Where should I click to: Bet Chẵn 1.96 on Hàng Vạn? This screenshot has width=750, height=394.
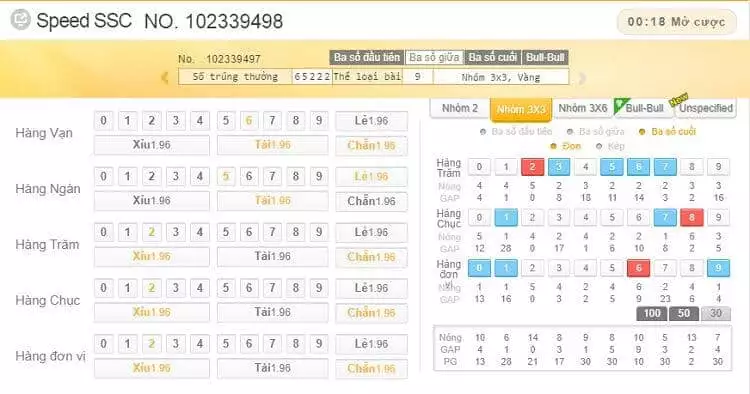pos(371,145)
